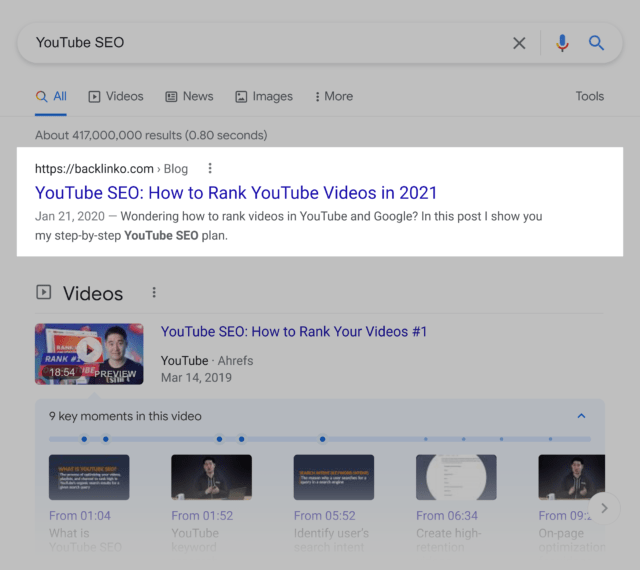Switch to the Videos search tab
This screenshot has height=570, width=640.
tap(115, 97)
